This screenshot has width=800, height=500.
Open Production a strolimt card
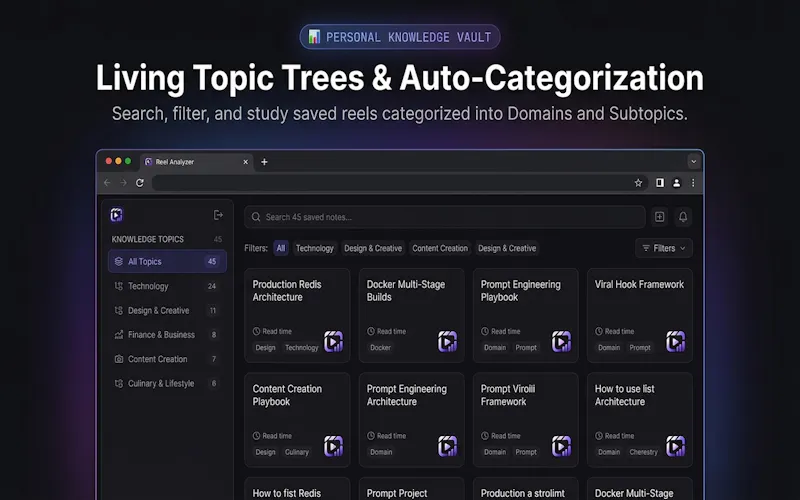click(526, 489)
